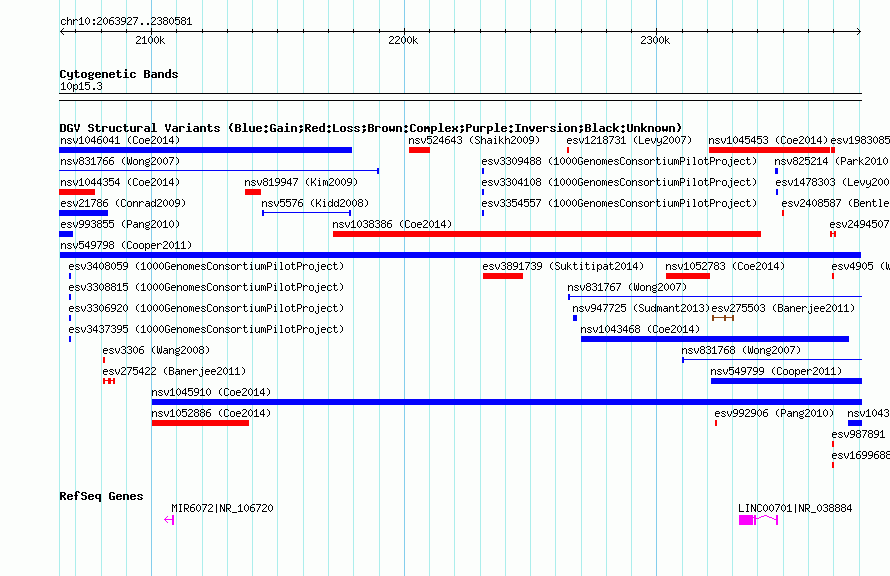Select the nsv1044354 (Coe2014) red bar
This screenshot has width=890, height=576.
click(x=77, y=192)
